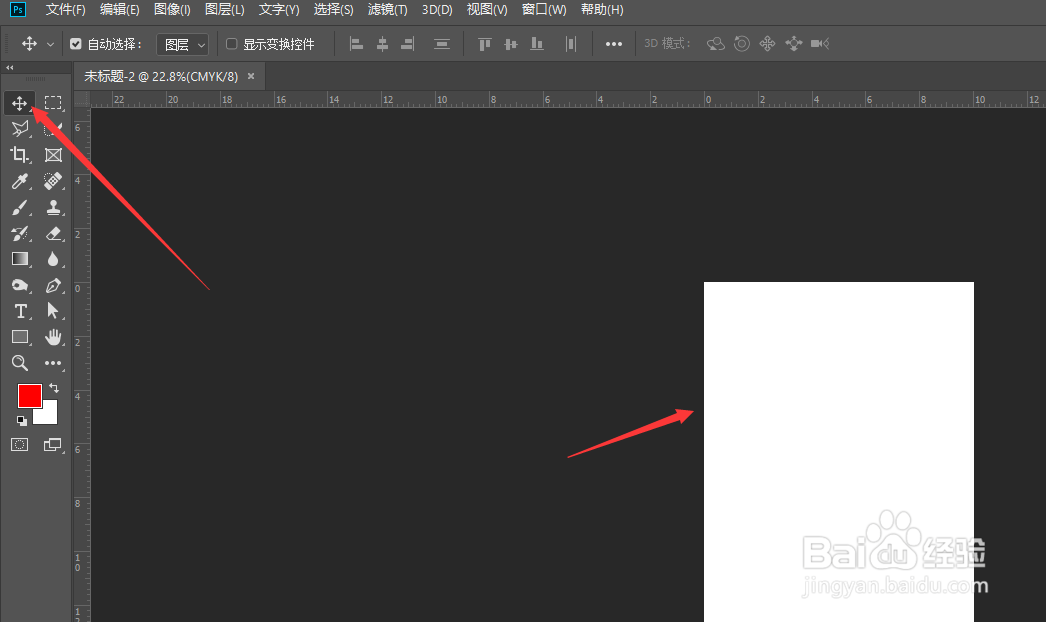Select the Pen tool
Viewport: 1046px width, 622px height.
[53, 286]
